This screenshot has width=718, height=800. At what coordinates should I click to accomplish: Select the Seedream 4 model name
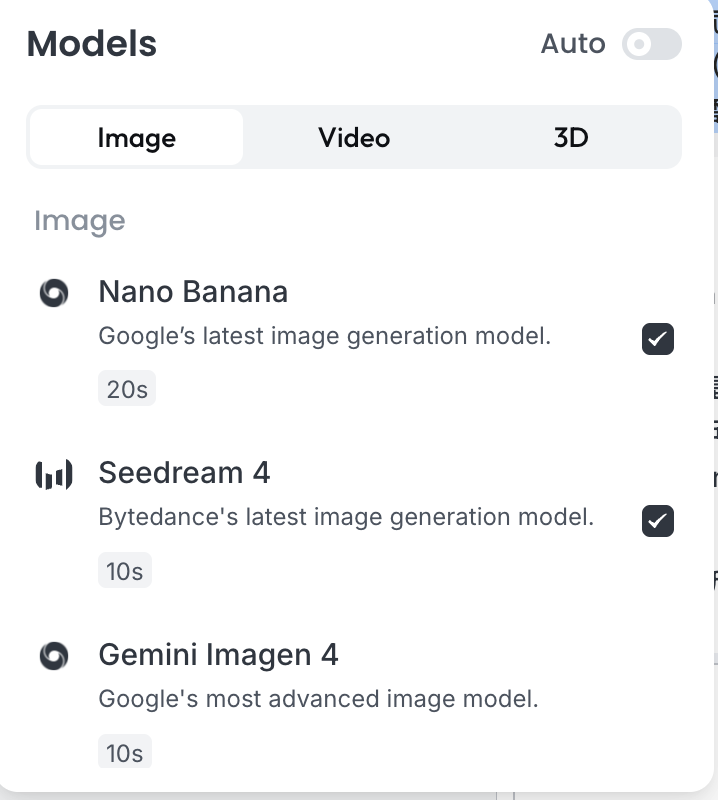click(x=184, y=473)
